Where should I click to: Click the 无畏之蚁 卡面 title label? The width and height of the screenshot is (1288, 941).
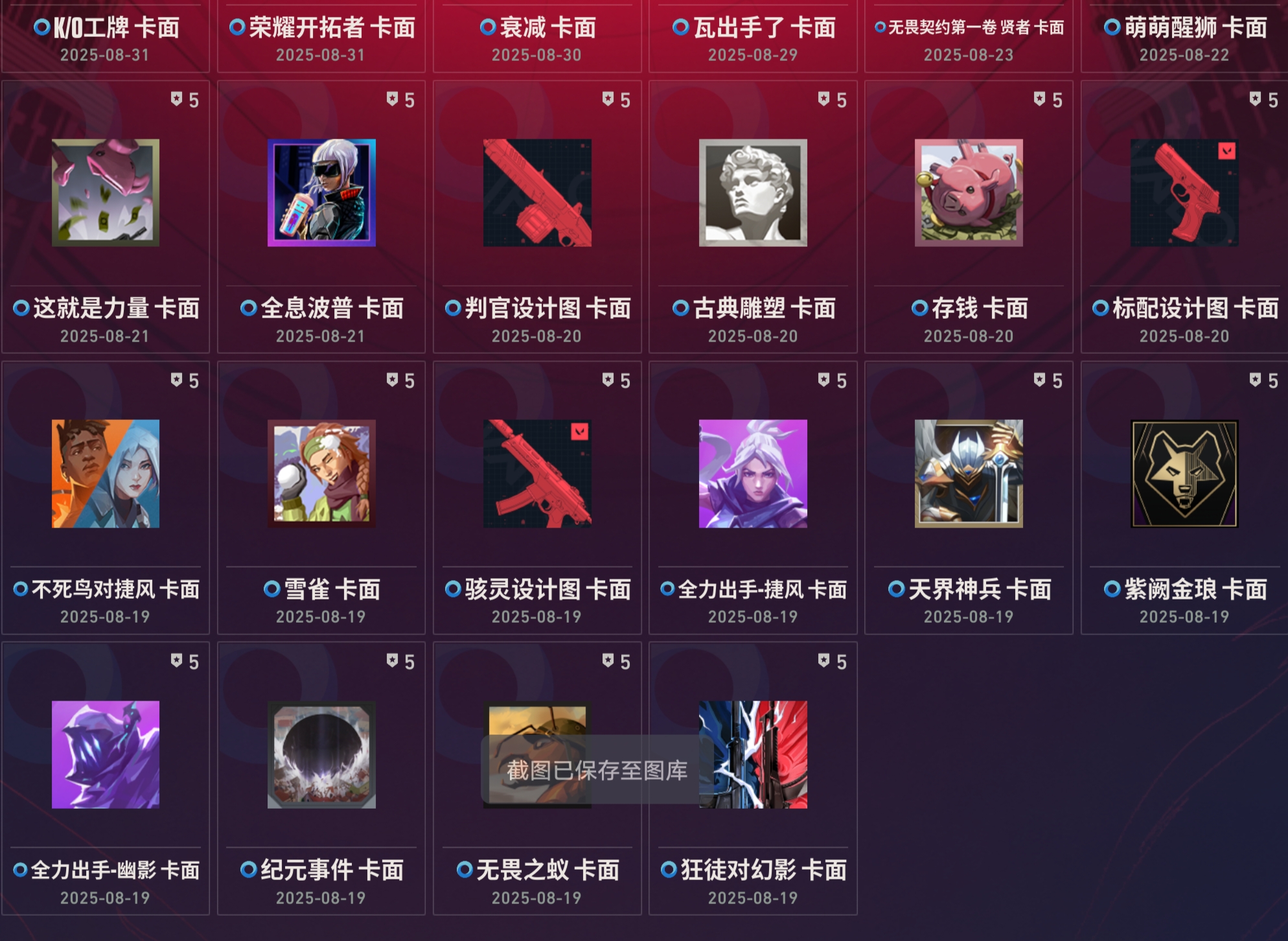[x=547, y=870]
